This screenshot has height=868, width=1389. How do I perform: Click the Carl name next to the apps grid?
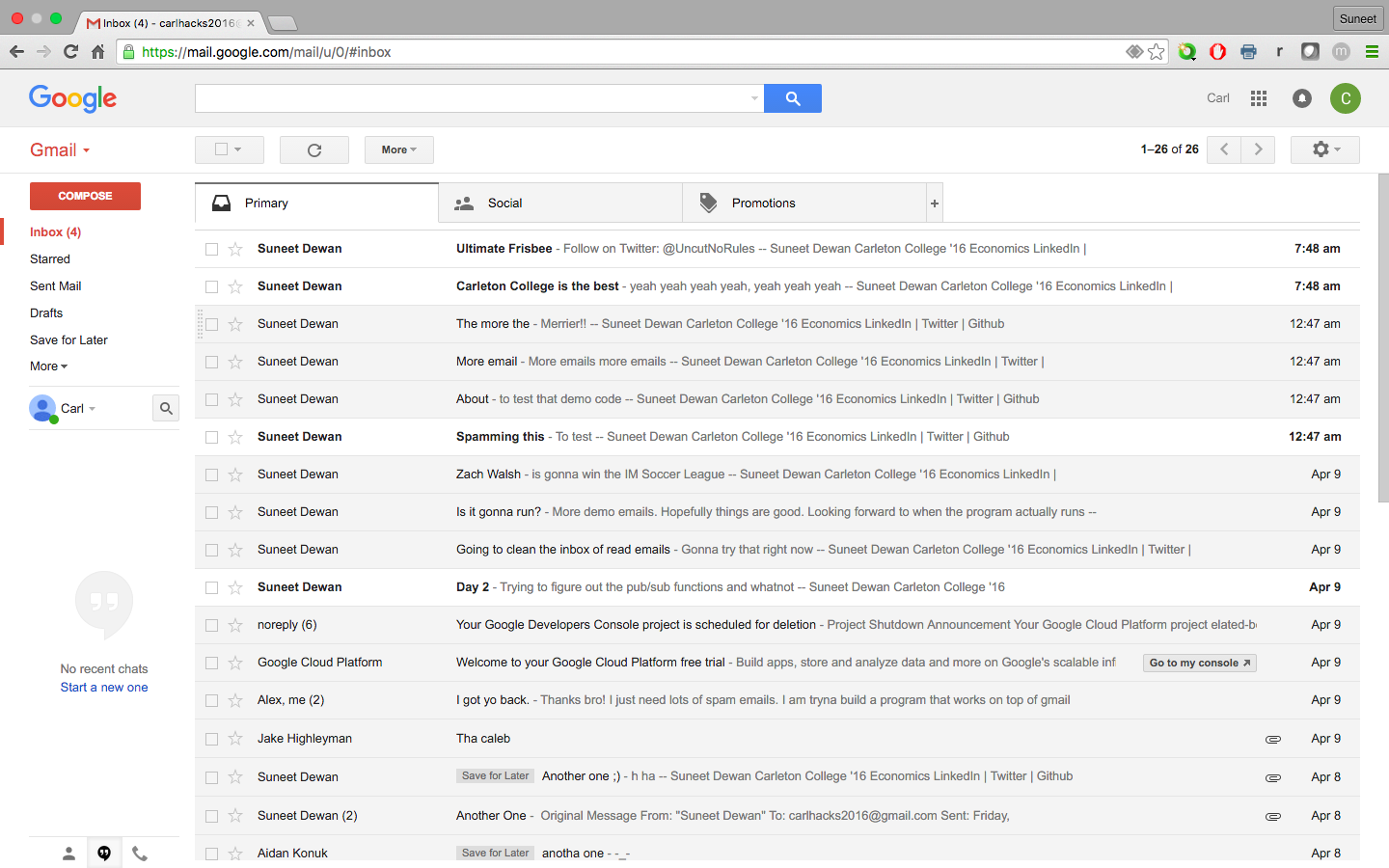click(x=1218, y=98)
